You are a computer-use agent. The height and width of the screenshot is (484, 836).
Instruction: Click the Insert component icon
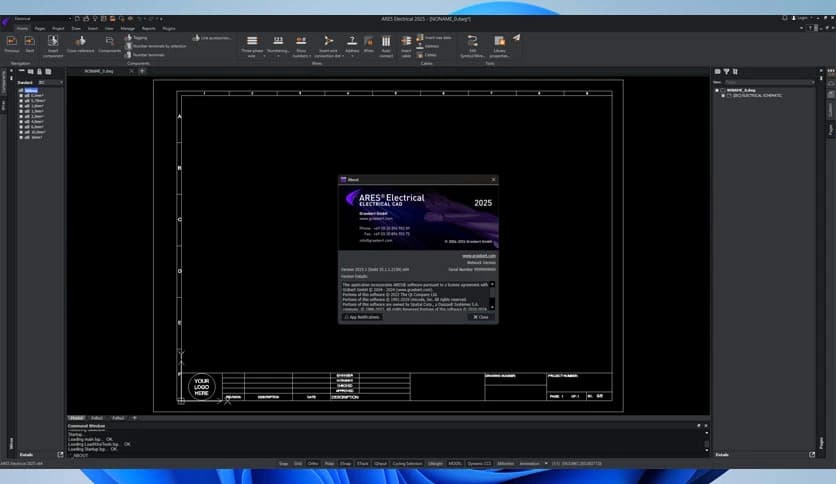pyautogui.click(x=52, y=41)
